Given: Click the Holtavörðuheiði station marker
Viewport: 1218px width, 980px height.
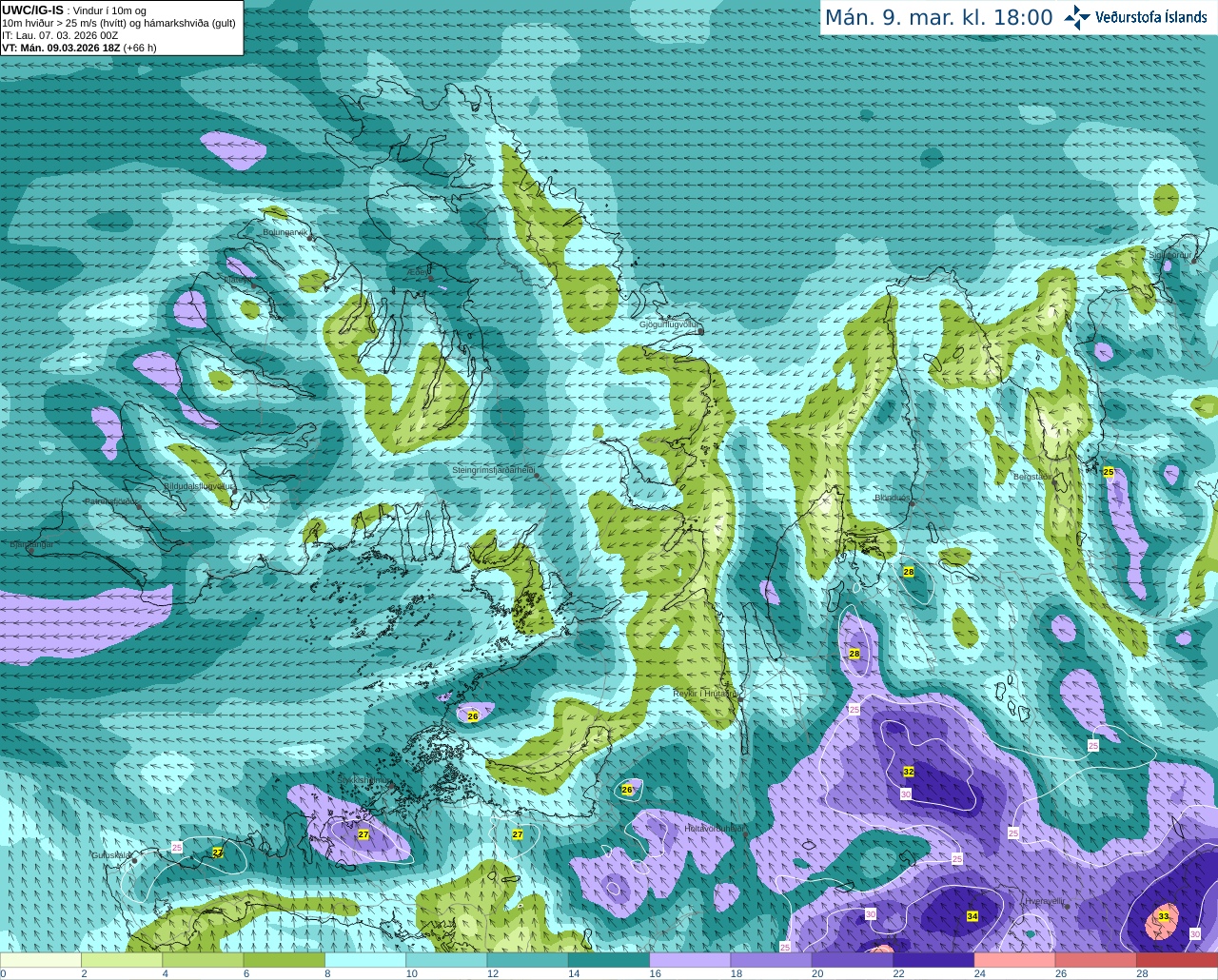Looking at the screenshot, I should (745, 834).
